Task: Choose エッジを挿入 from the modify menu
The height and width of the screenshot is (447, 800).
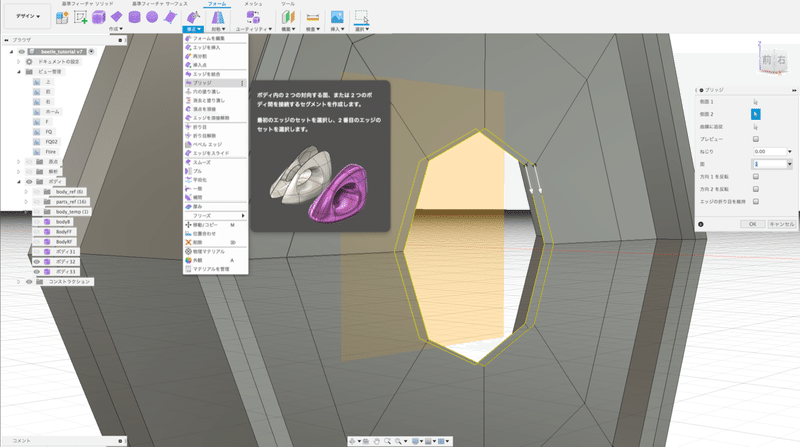Action: tap(215, 47)
